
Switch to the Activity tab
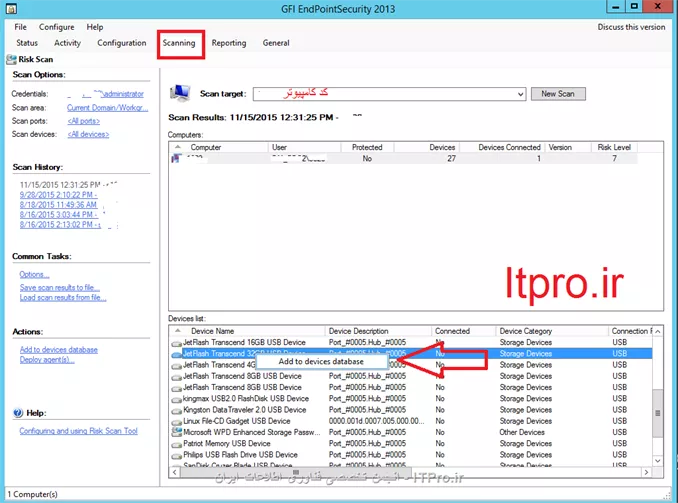click(67, 43)
